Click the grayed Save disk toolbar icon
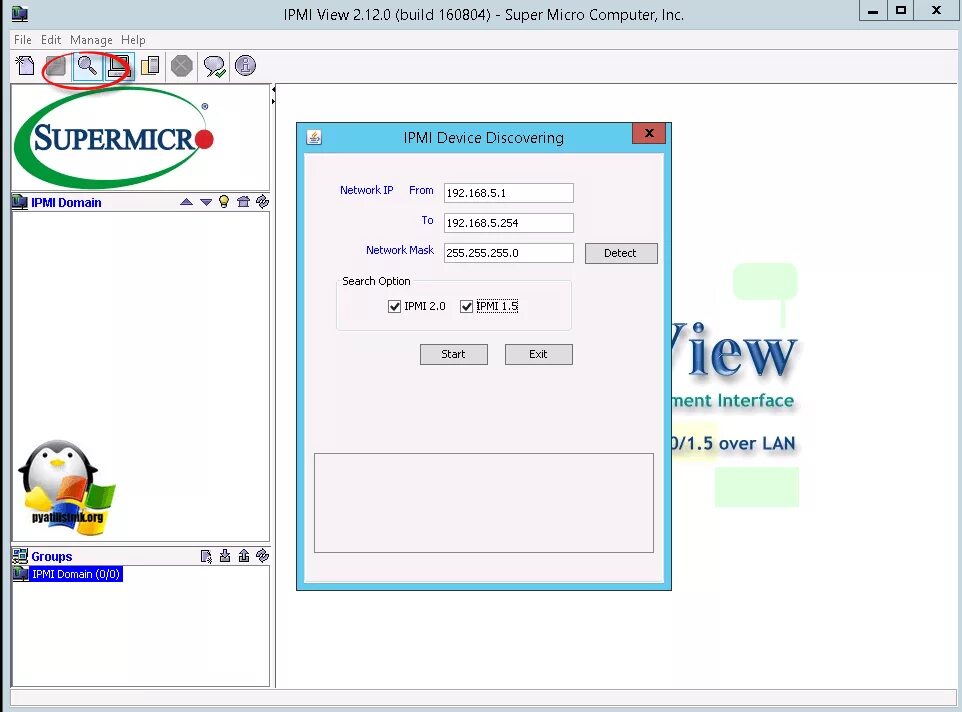 [56, 66]
